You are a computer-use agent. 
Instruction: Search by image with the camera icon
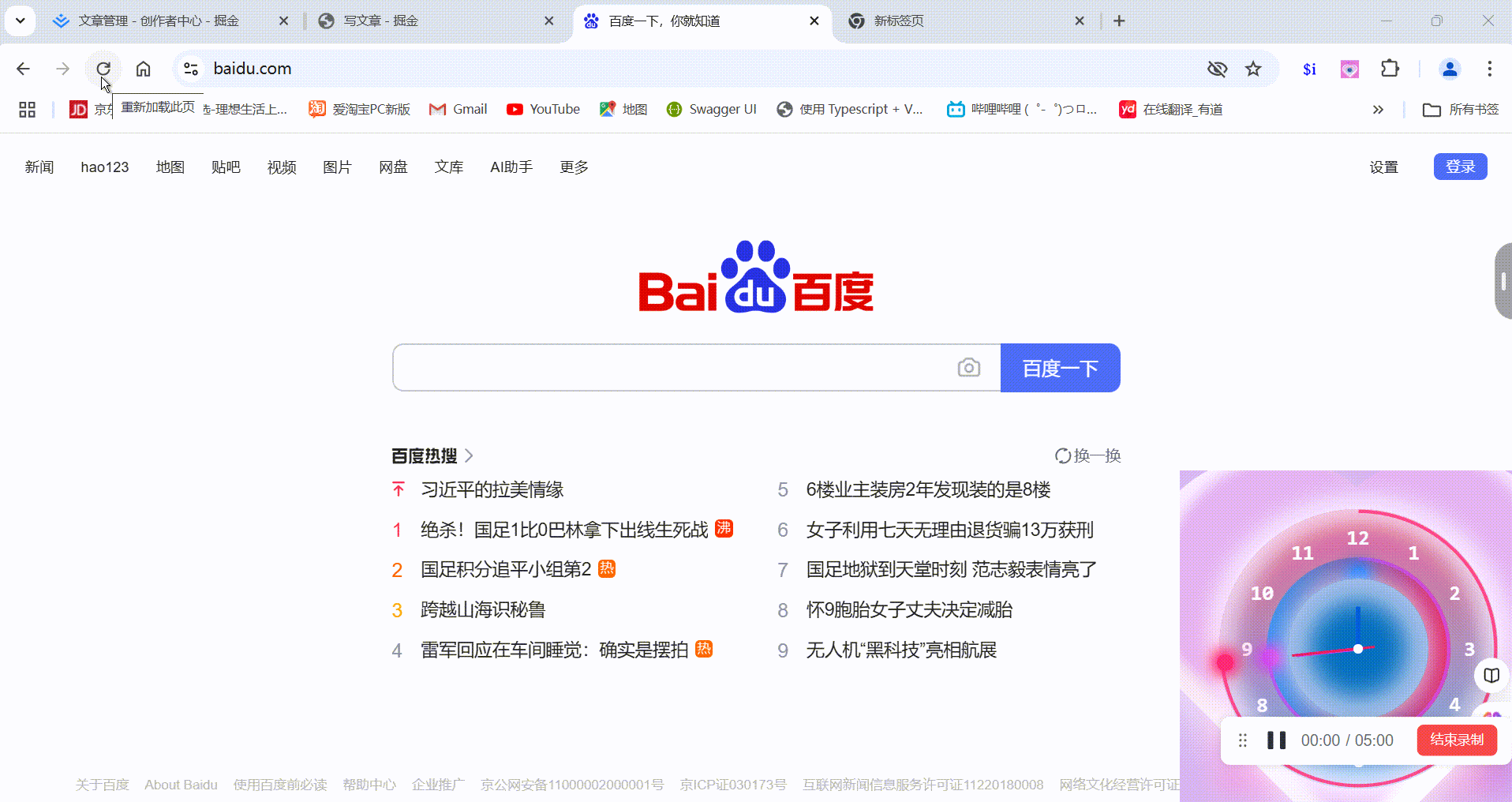click(969, 368)
